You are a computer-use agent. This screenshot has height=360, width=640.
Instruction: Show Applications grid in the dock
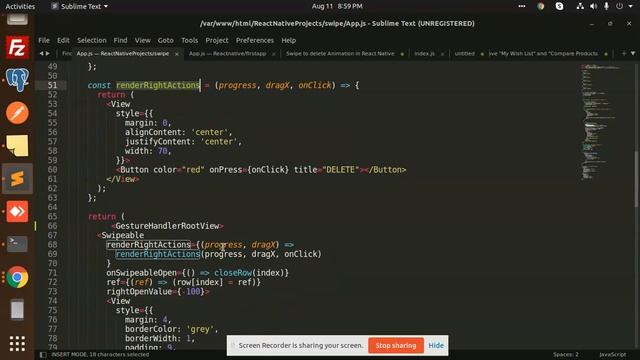(17, 343)
